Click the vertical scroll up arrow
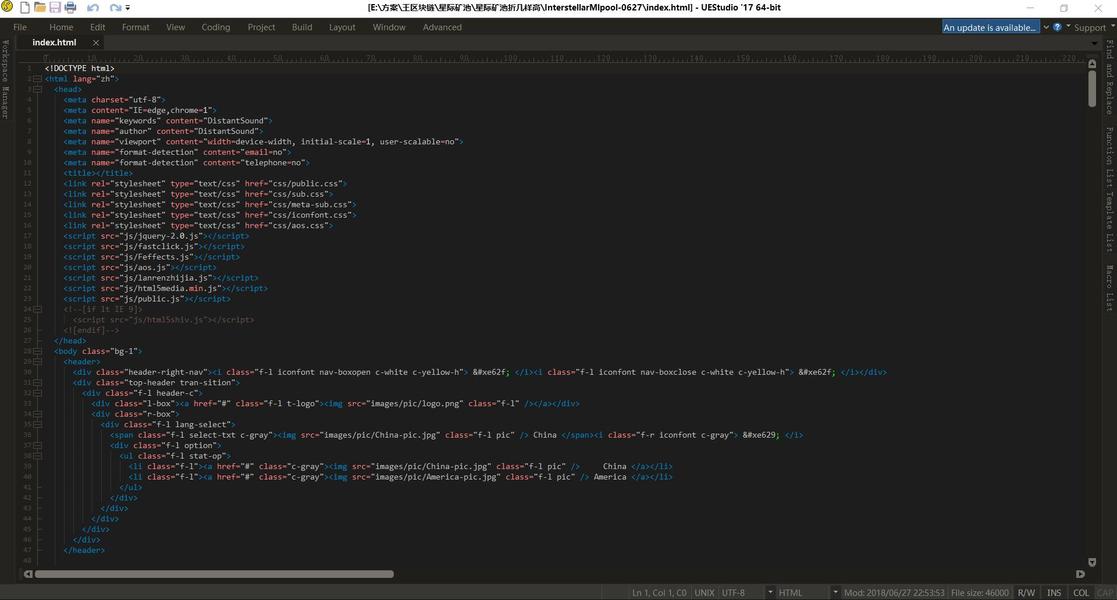This screenshot has height=600, width=1117. tap(1092, 63)
